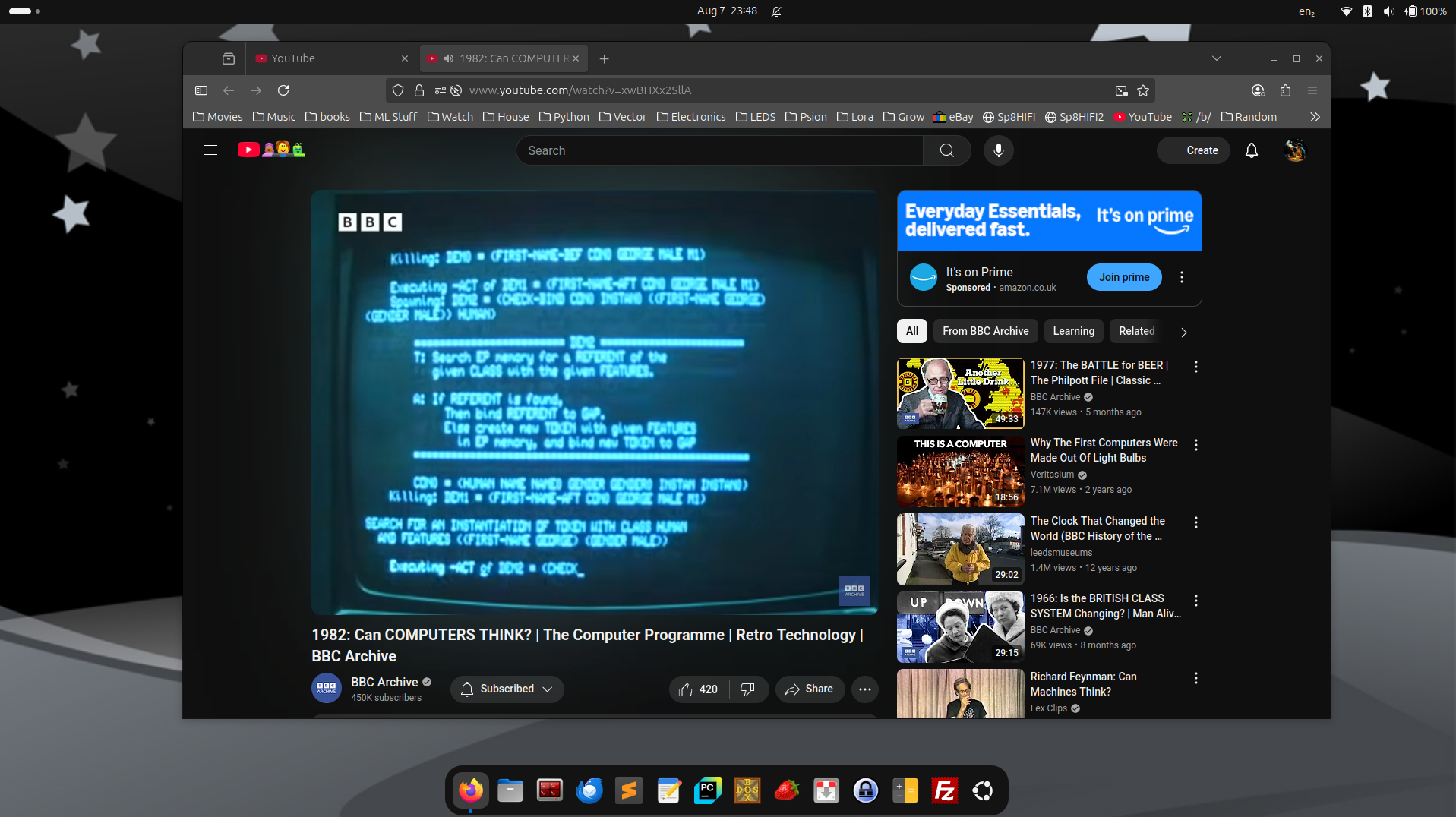This screenshot has height=817, width=1456.
Task: Click the YouTube logo home link
Action: pyautogui.click(x=271, y=150)
